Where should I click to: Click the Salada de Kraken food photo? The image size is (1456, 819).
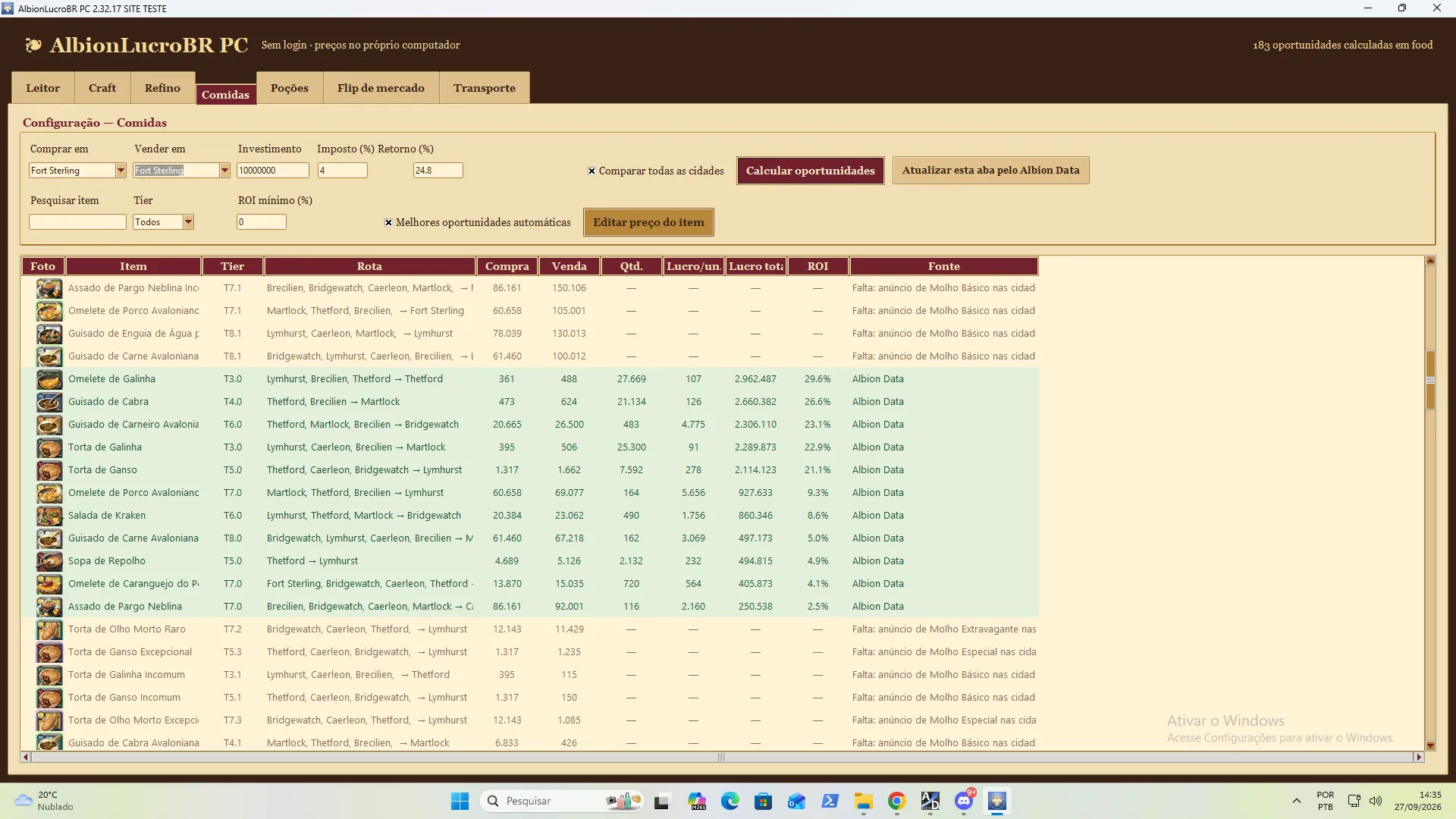(49, 516)
